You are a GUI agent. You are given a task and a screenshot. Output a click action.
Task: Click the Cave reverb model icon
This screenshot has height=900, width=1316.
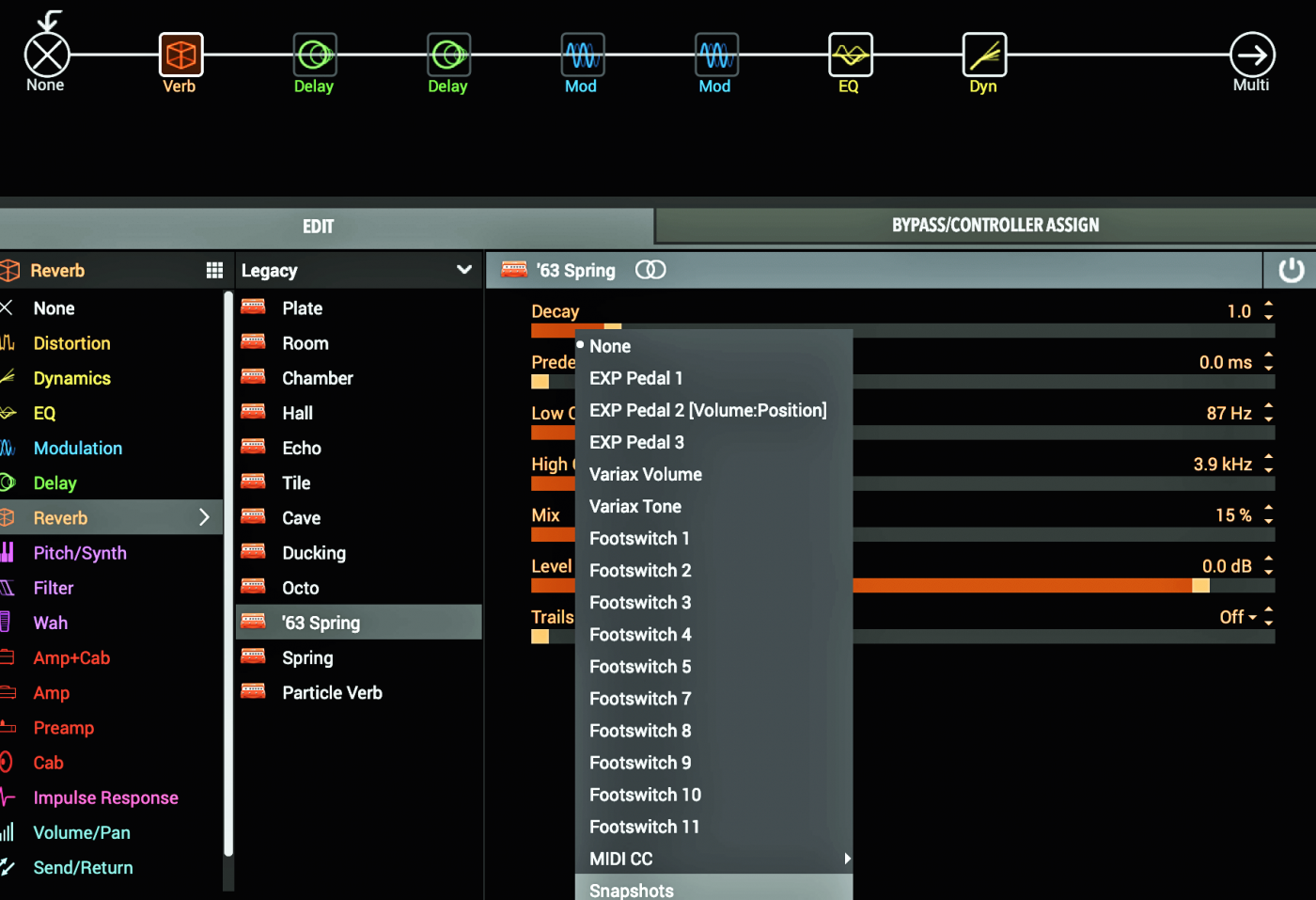[253, 516]
